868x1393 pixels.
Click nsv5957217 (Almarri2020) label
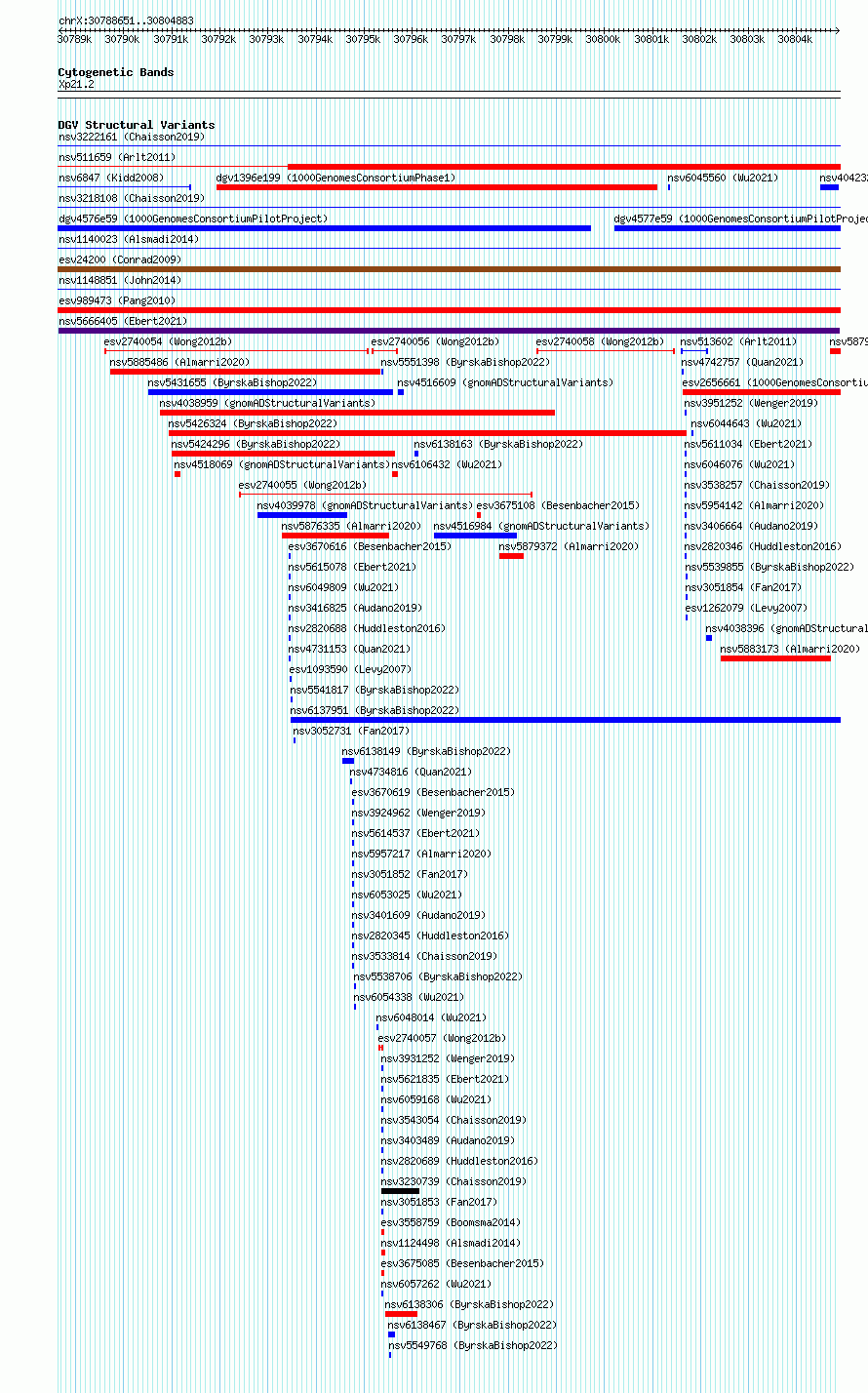point(421,855)
